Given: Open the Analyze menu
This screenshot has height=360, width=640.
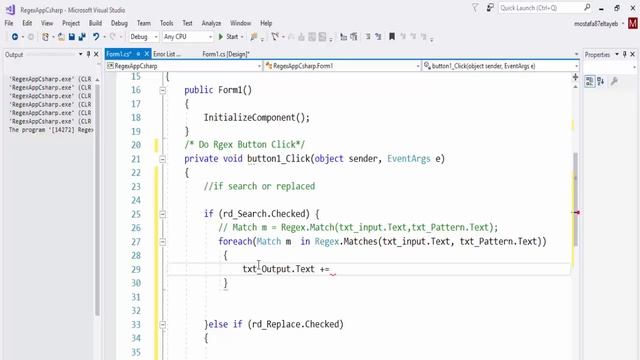Looking at the screenshot, I should 211,23.
